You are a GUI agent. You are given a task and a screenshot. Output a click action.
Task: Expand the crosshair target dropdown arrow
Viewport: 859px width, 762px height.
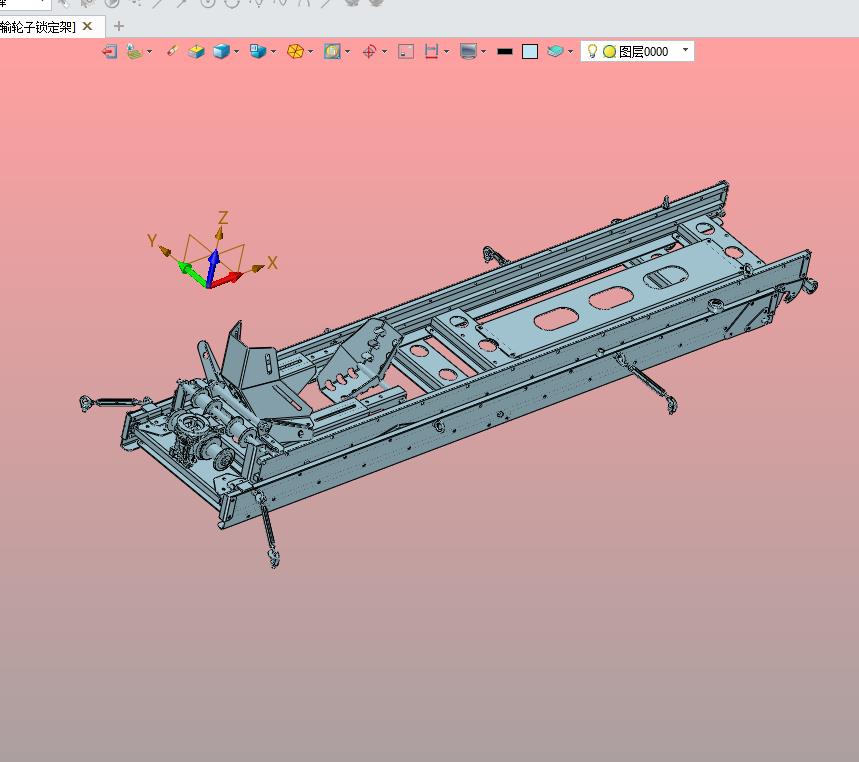384,52
